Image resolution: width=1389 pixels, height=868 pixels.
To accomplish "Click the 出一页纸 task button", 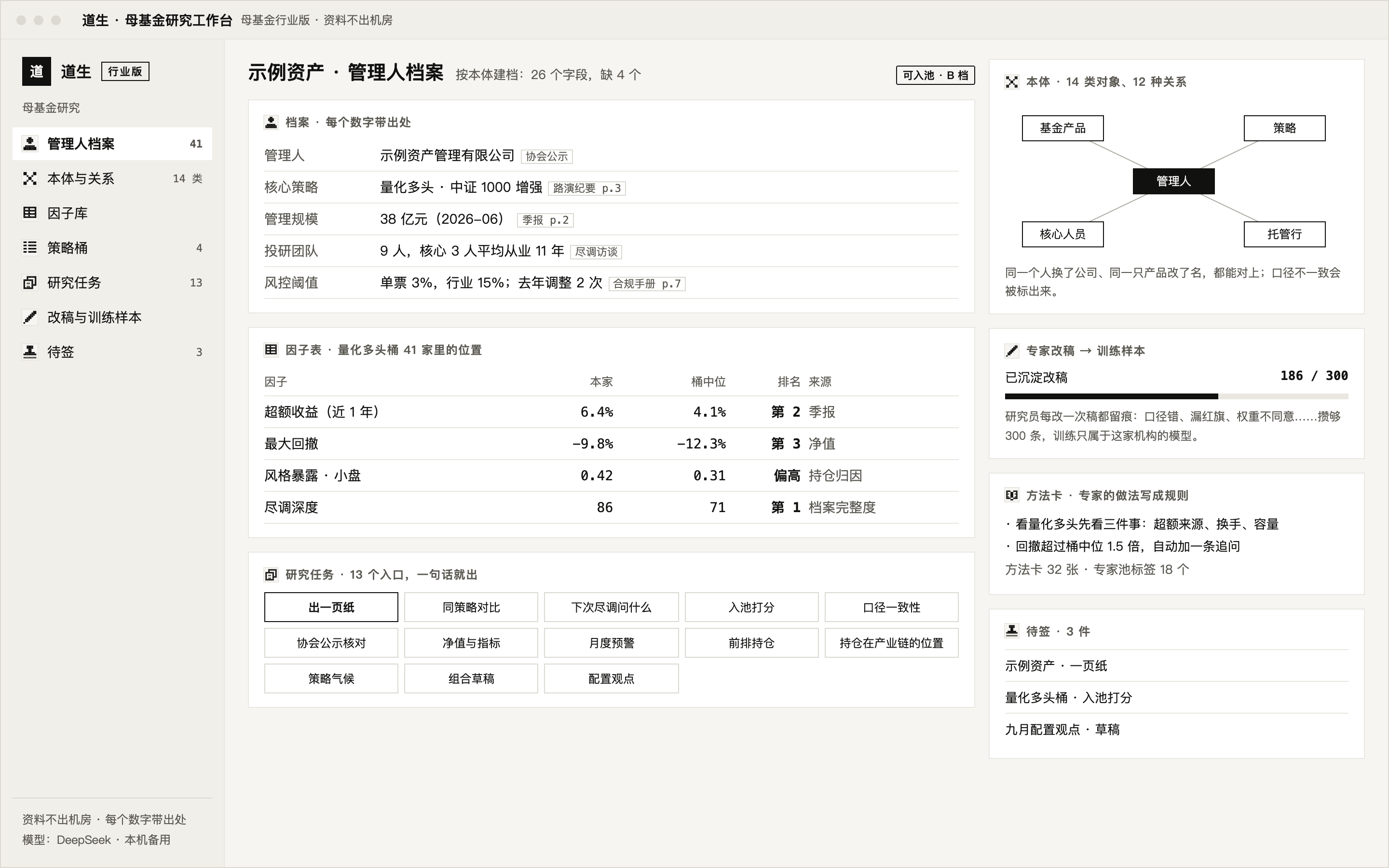I will [x=331, y=607].
